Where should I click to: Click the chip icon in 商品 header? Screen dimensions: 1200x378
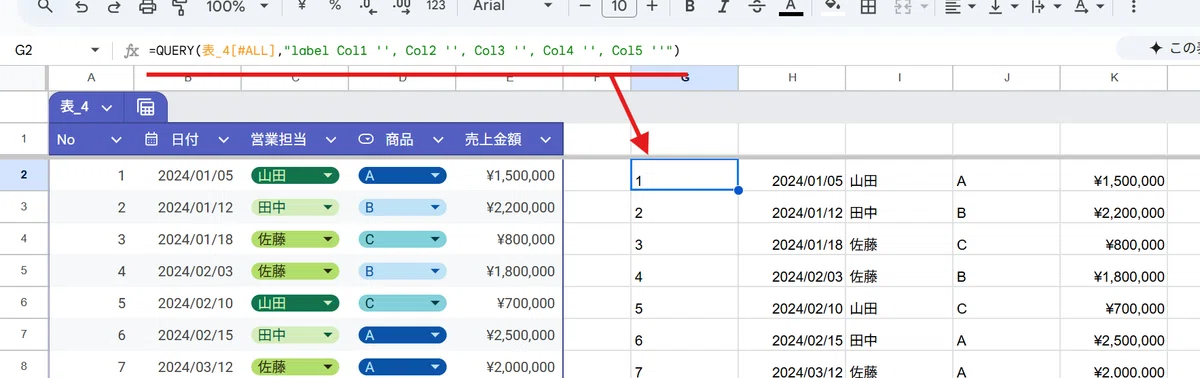(x=366, y=140)
